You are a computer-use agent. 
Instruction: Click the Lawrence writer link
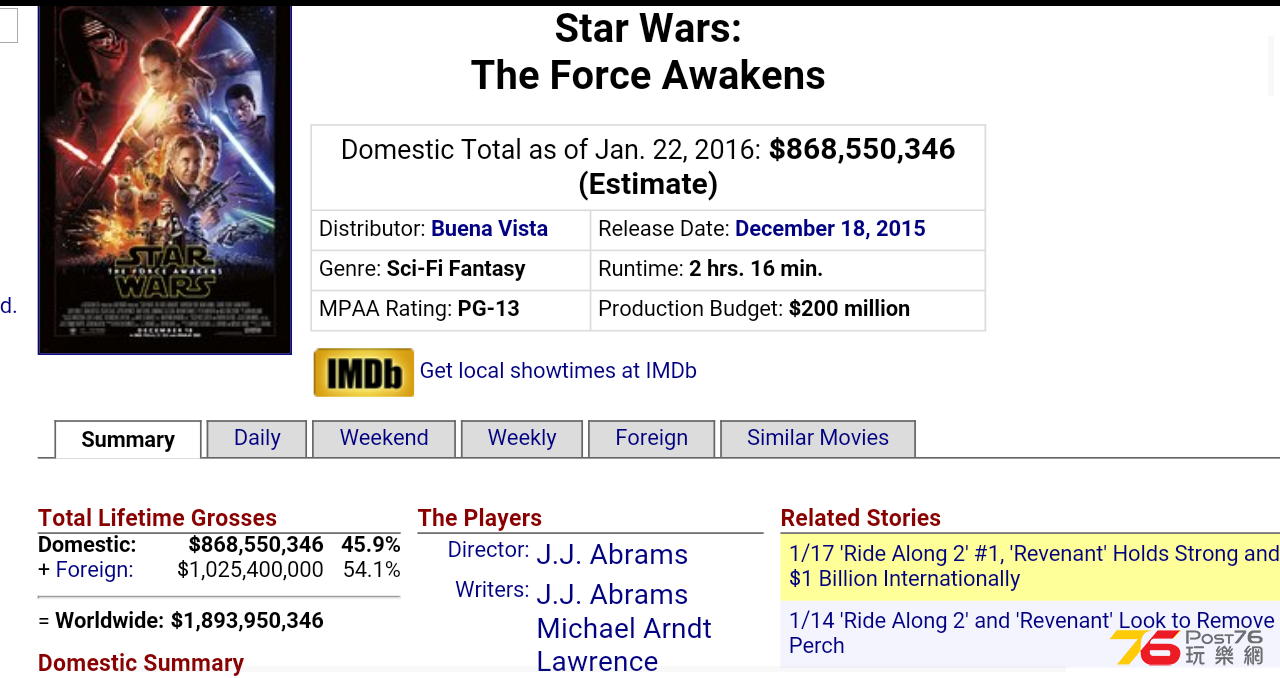point(597,661)
